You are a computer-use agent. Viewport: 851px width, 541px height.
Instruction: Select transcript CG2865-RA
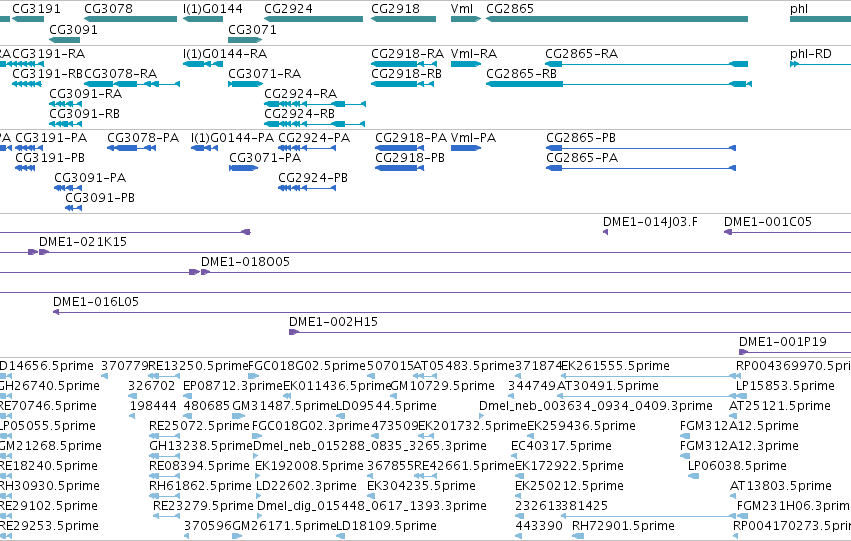coord(646,64)
